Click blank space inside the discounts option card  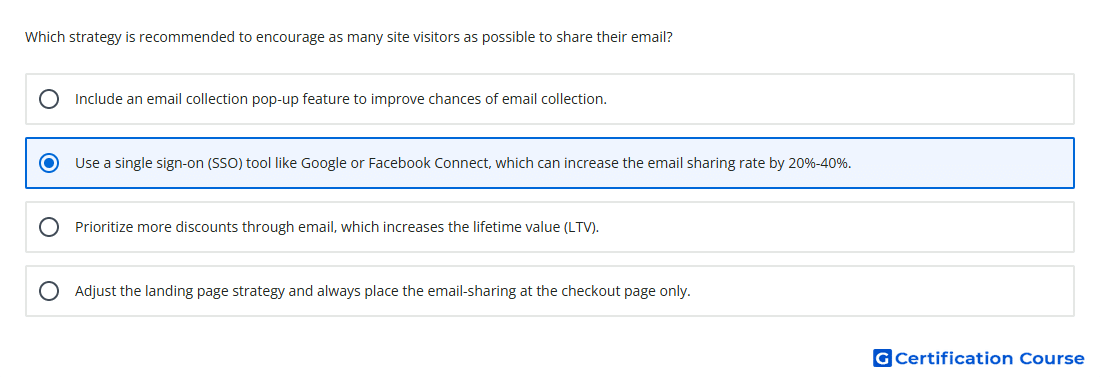(x=842, y=227)
